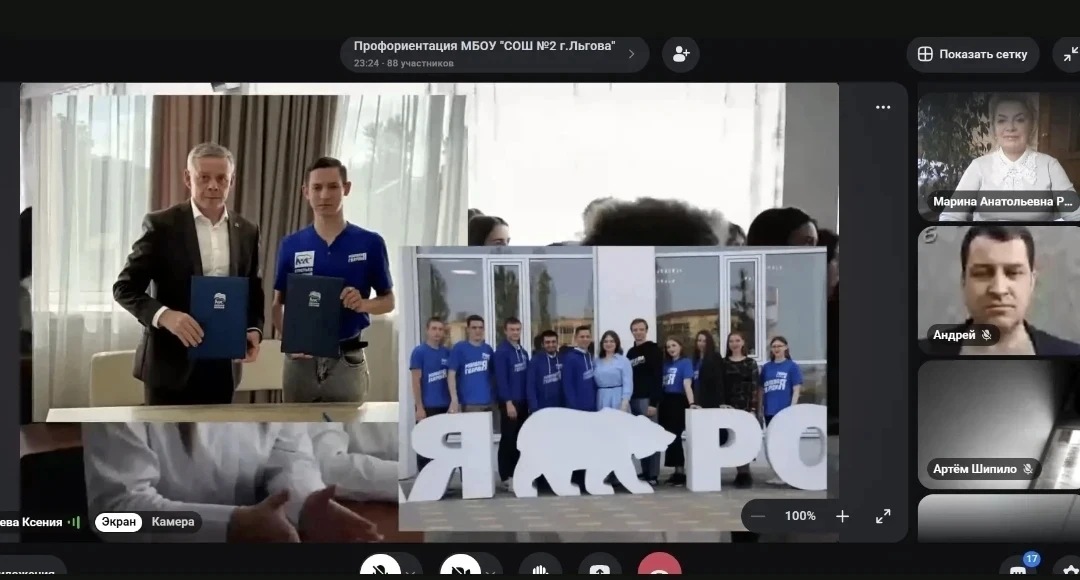Open call settings gear icon
1080x580 pixels.
click(x=1070, y=570)
